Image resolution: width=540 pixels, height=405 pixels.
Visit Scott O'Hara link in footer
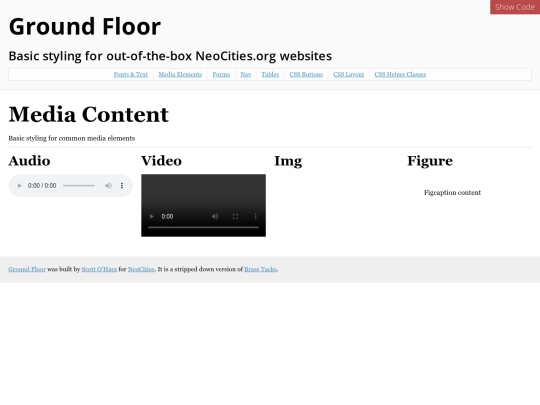click(x=99, y=269)
